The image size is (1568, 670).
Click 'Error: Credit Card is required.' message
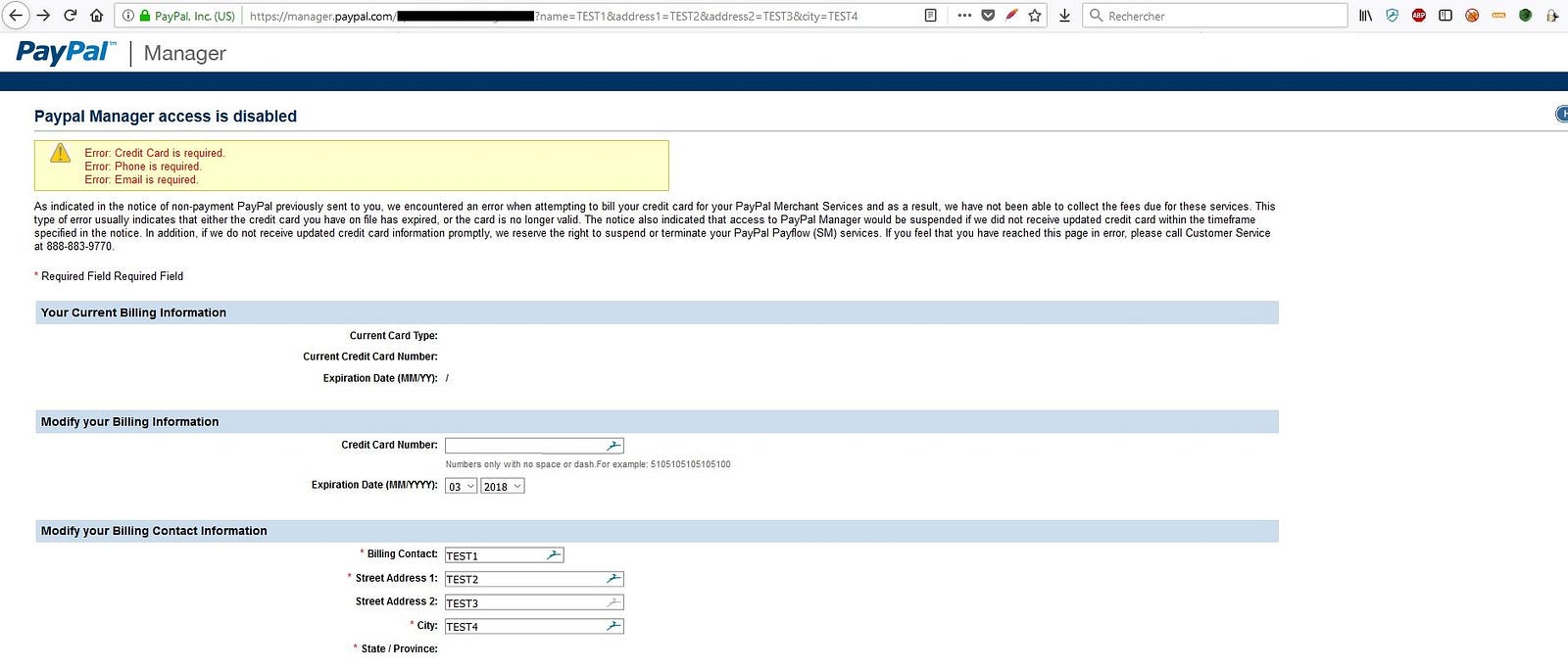pos(155,153)
